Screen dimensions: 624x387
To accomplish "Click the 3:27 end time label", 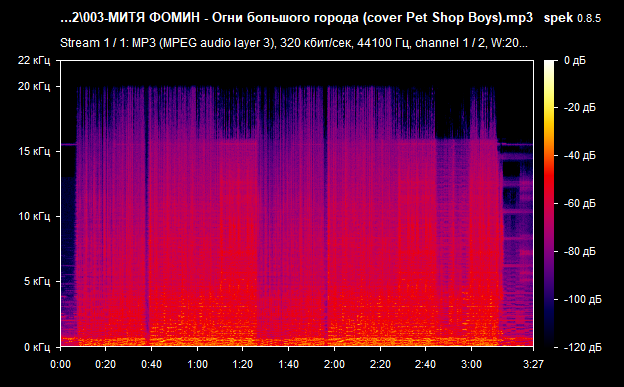I will tap(533, 364).
